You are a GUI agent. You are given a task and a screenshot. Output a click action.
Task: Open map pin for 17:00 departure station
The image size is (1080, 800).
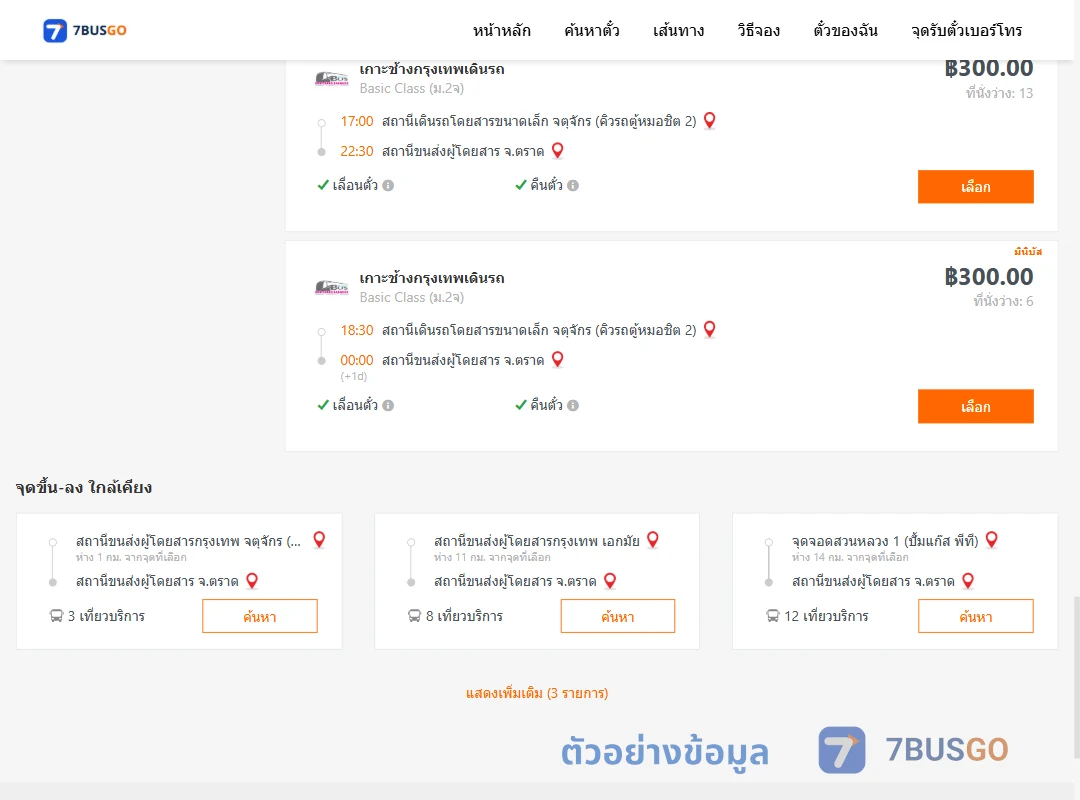[709, 121]
